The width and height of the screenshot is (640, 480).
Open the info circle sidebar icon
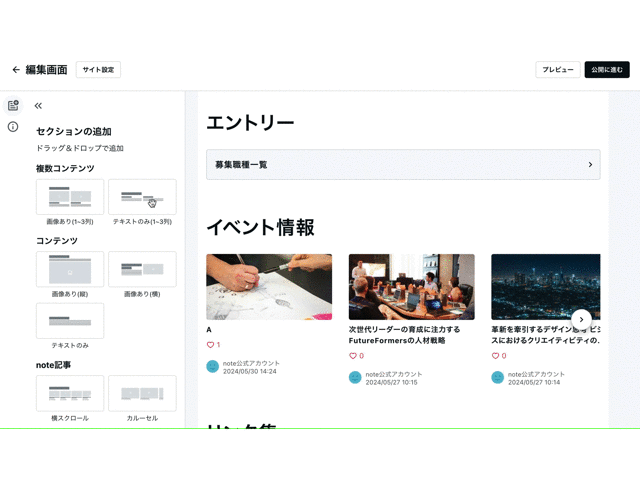click(13, 127)
